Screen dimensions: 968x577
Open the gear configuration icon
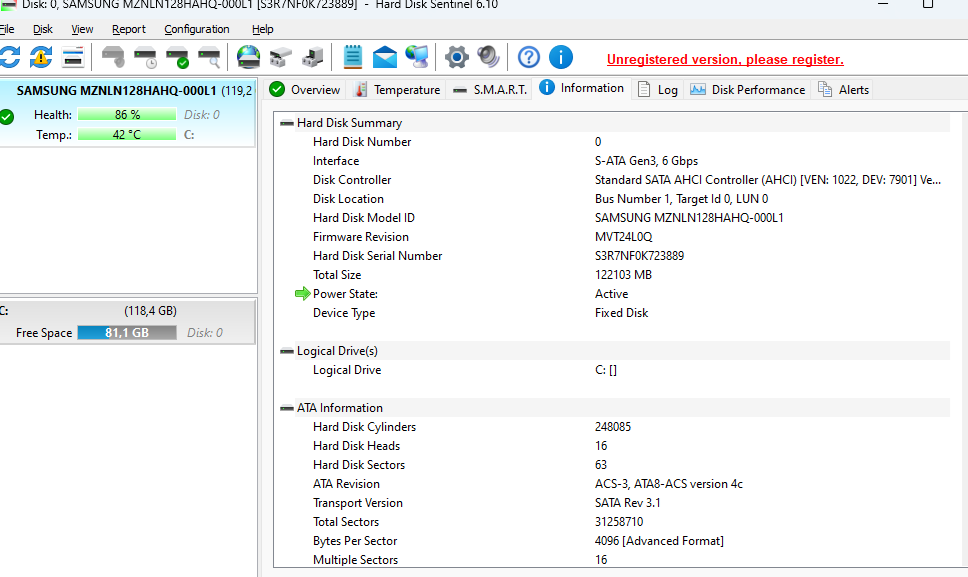point(457,57)
